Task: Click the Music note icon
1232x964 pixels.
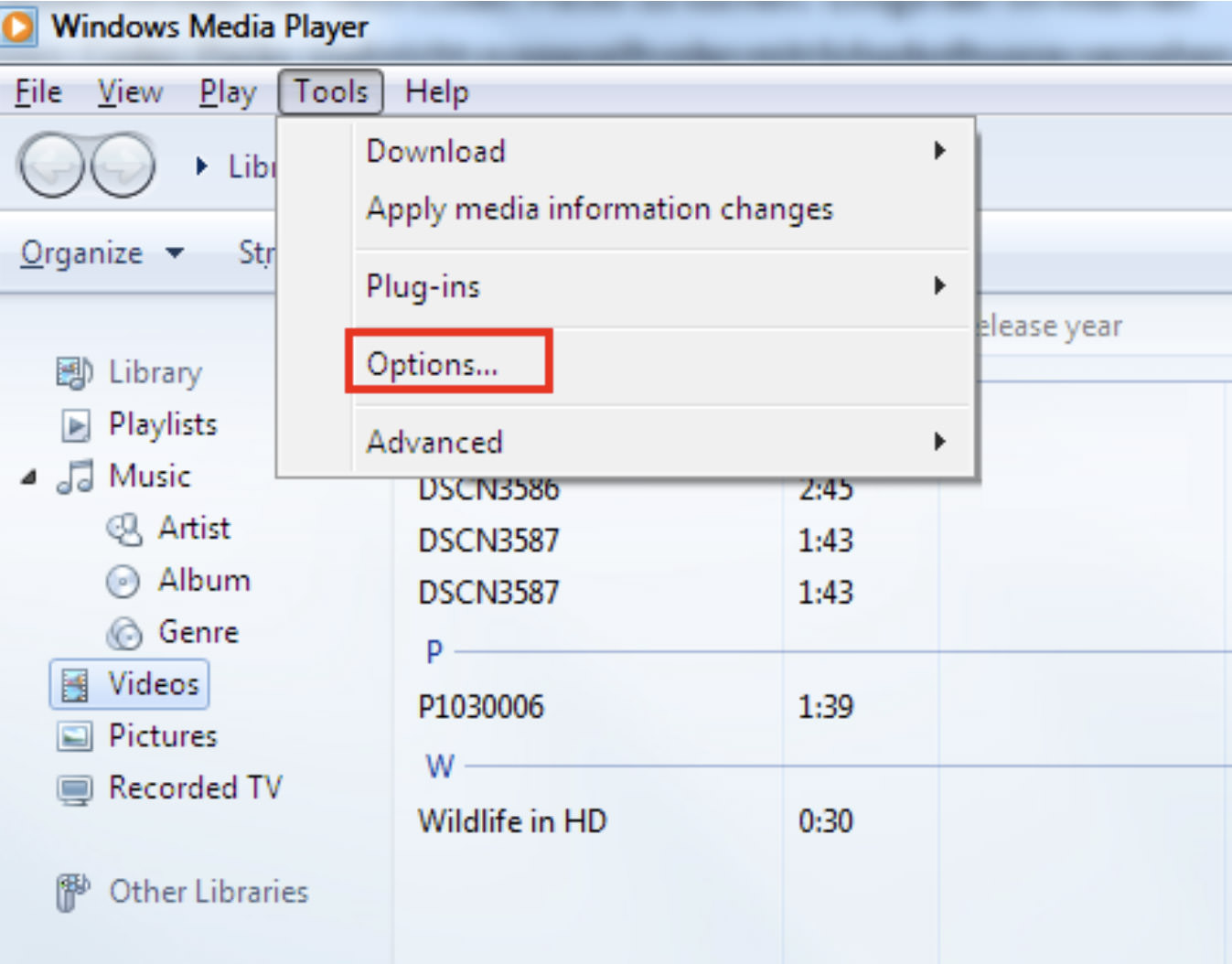Action: 75,477
